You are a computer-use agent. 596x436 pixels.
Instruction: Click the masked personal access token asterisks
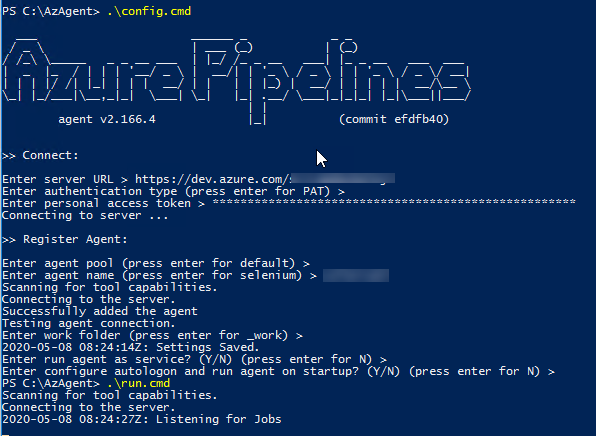(x=394, y=202)
